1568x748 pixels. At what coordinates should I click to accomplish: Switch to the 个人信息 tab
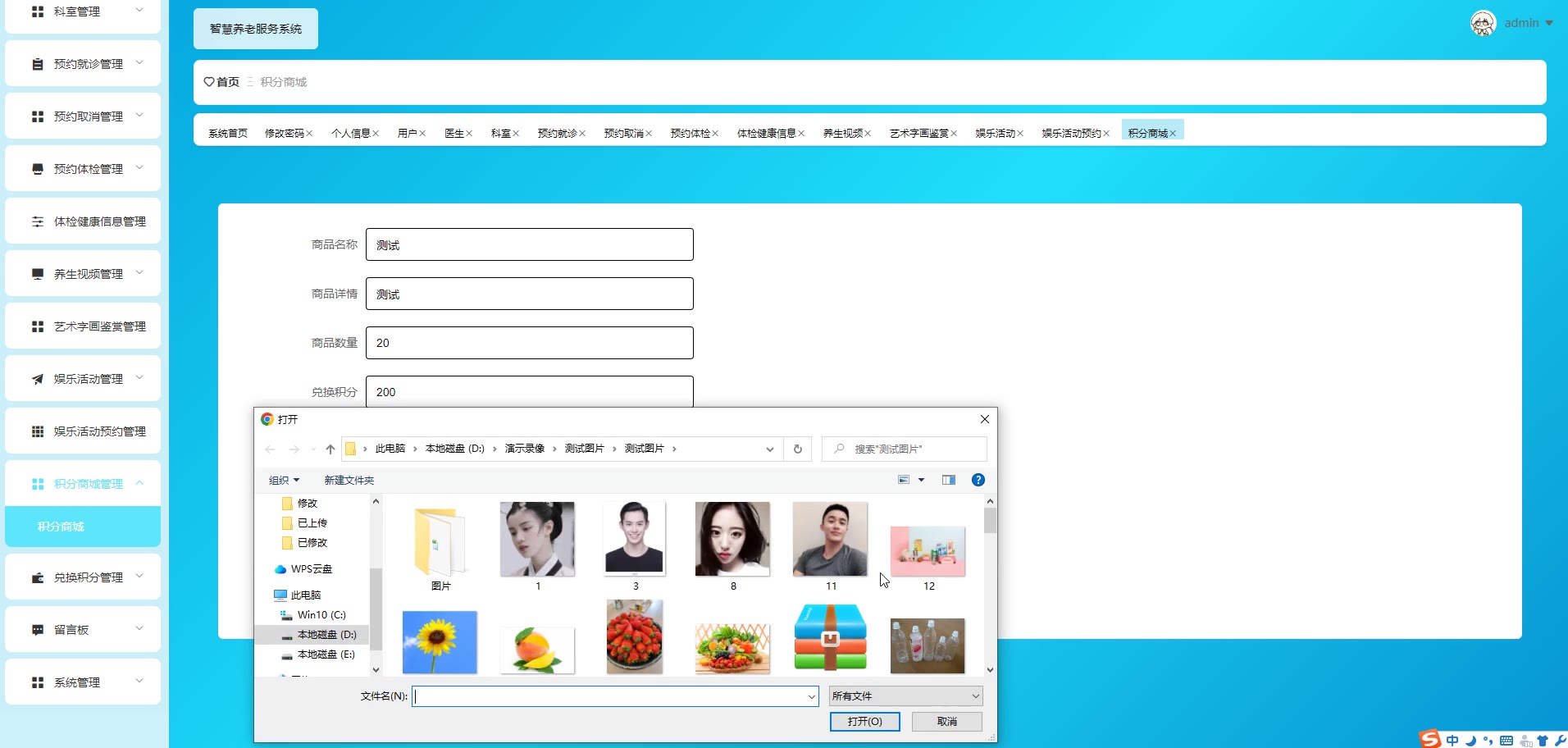coord(350,134)
